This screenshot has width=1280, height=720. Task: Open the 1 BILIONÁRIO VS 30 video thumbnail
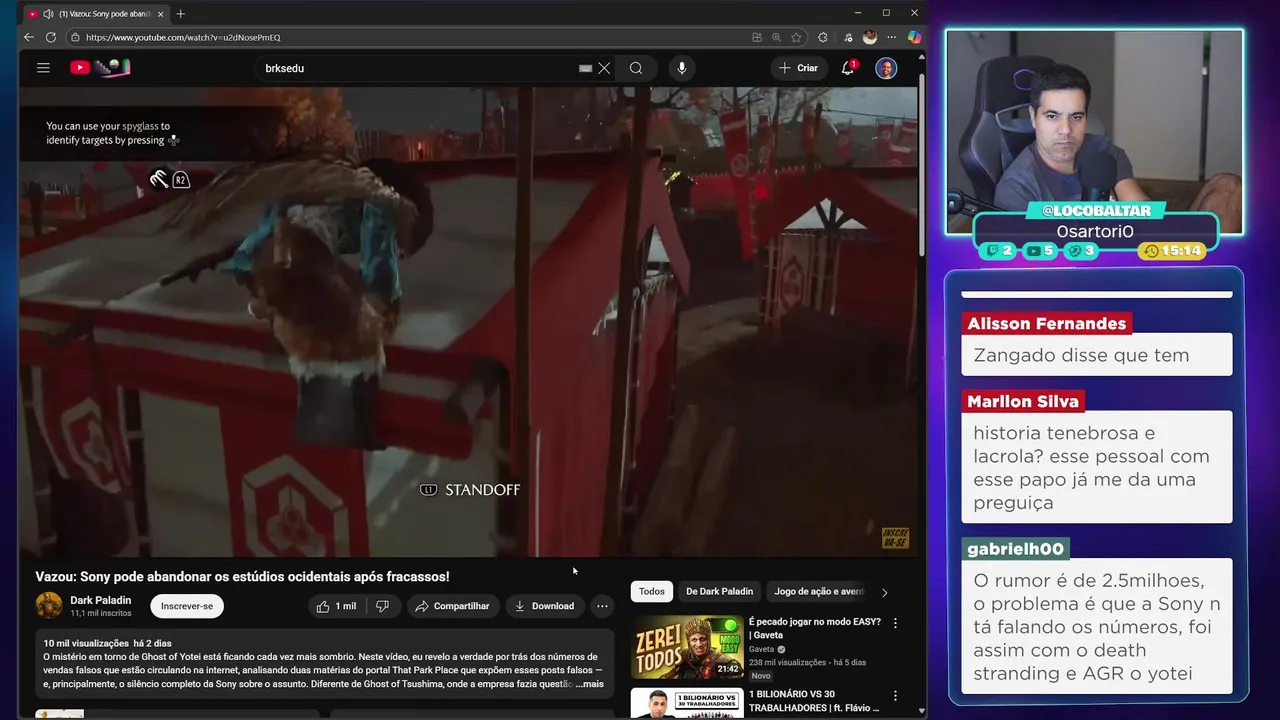point(687,703)
